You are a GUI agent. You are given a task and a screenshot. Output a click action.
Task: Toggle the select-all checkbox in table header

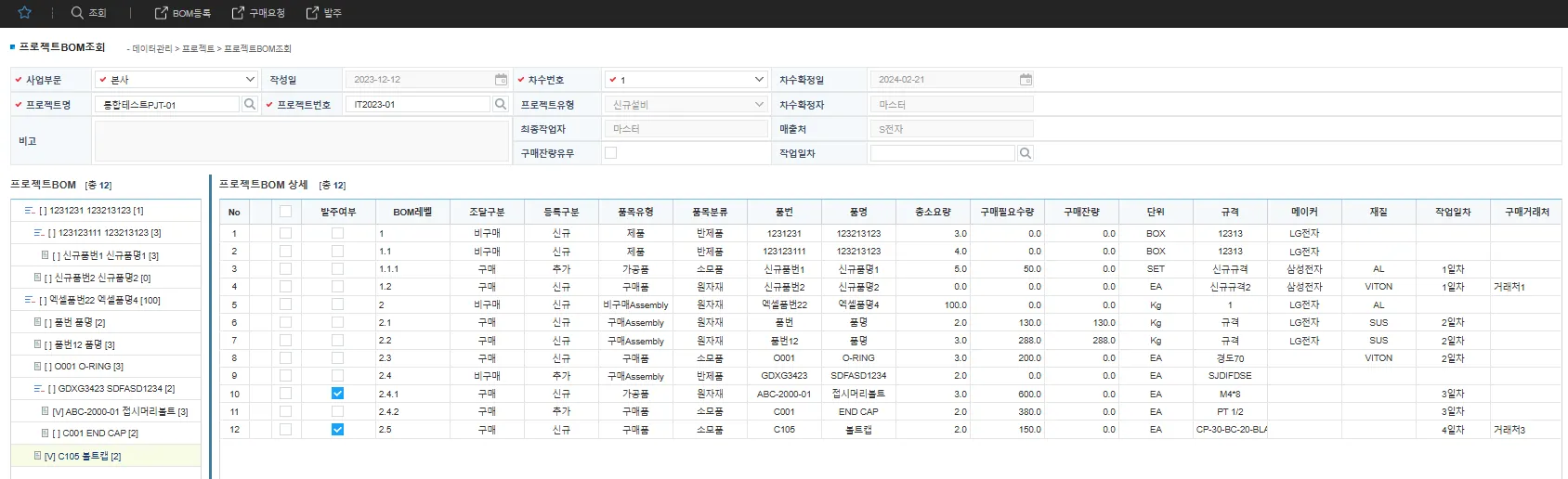click(285, 212)
